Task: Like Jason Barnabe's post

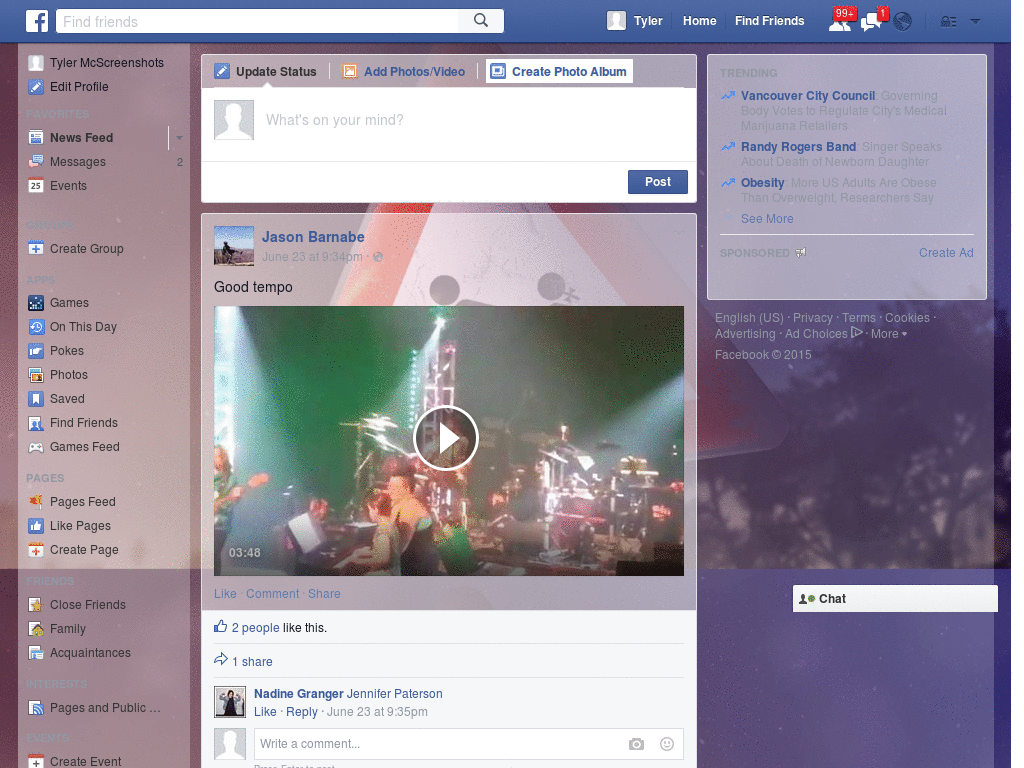Action: tap(225, 594)
